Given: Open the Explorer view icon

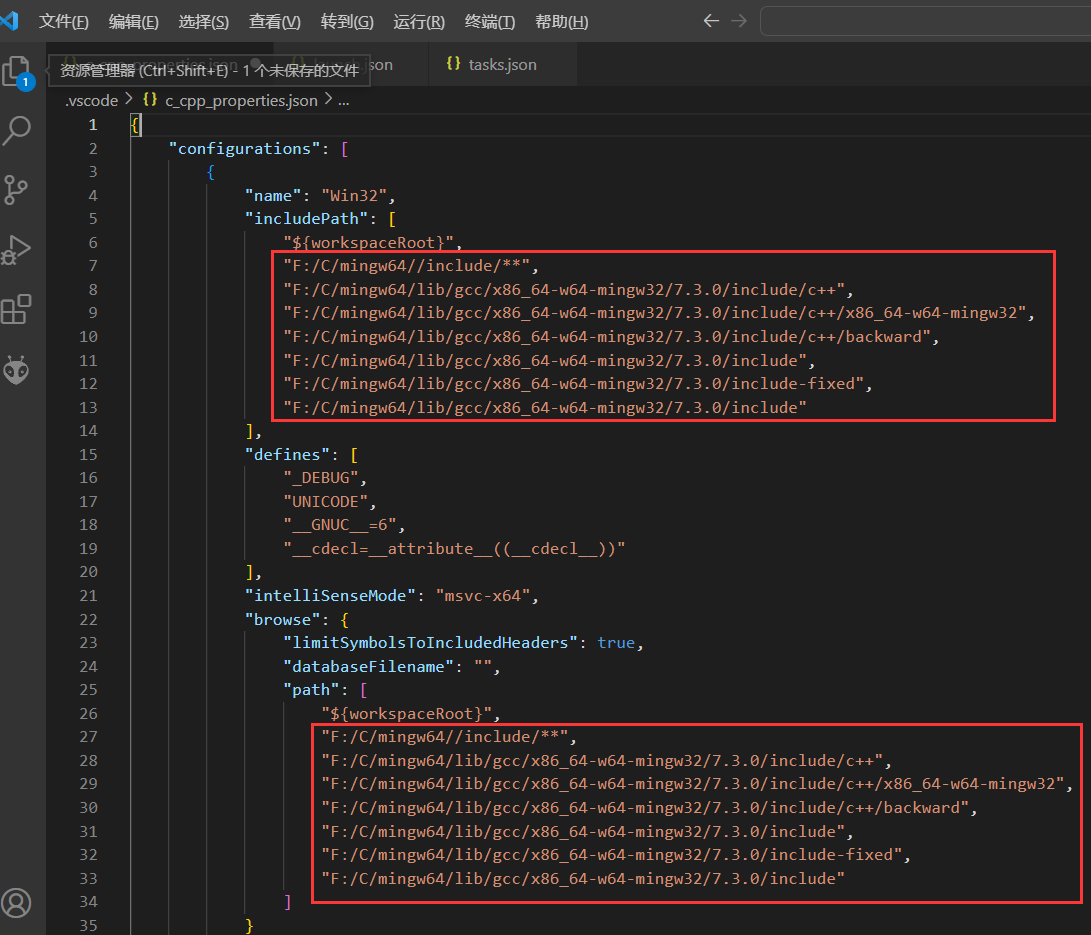Looking at the screenshot, I should coord(17,71).
